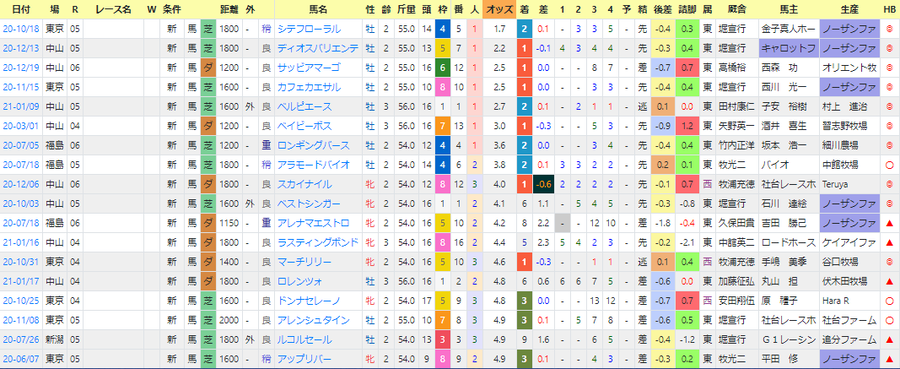Open race date 20-10/18
Screen dimensions: 900x369
pos(21,29)
